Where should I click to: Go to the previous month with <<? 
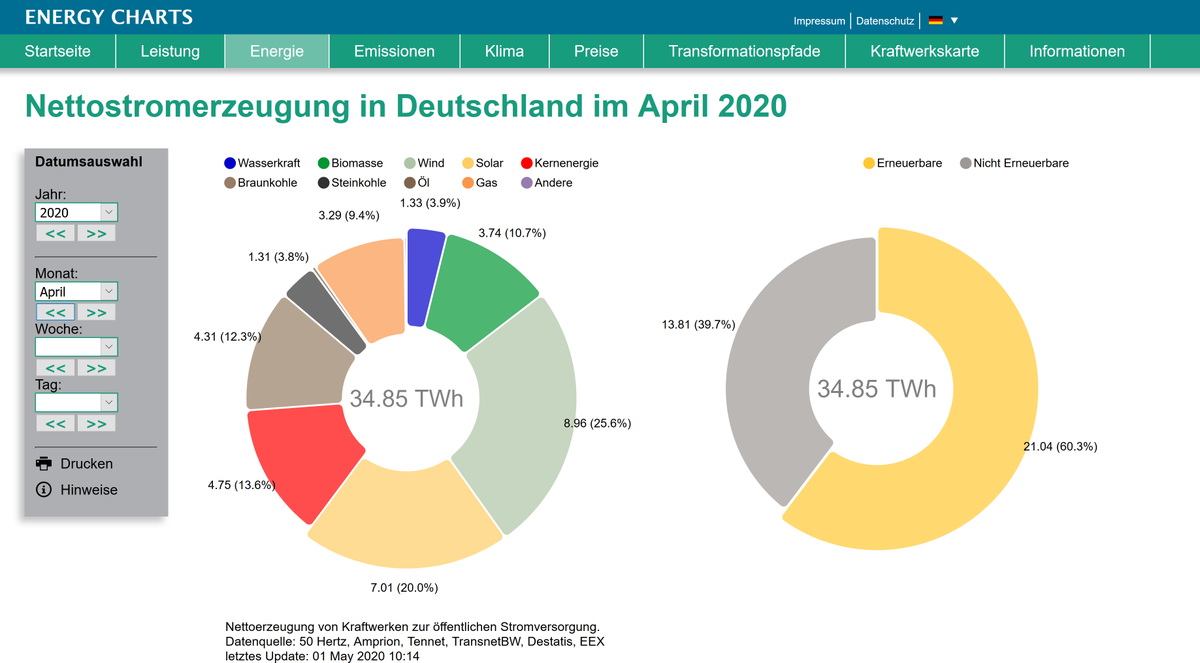point(55,312)
